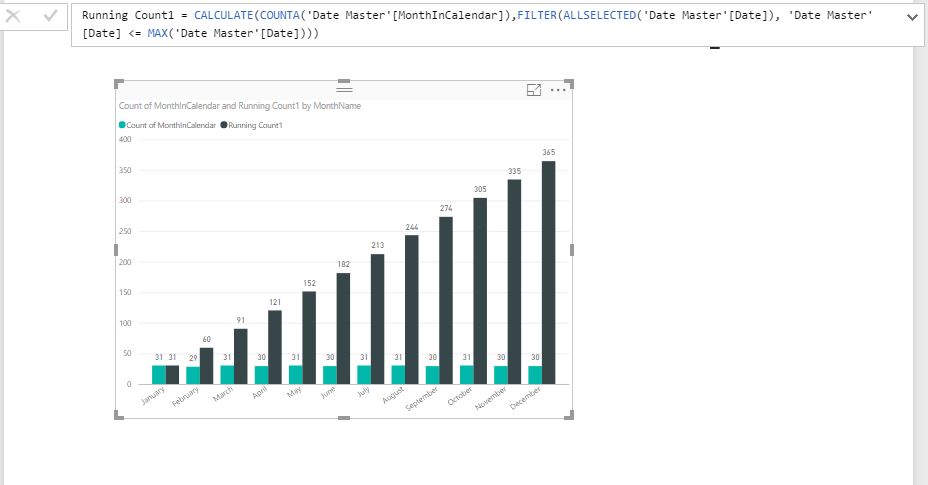Select June teal count bar

point(330,375)
